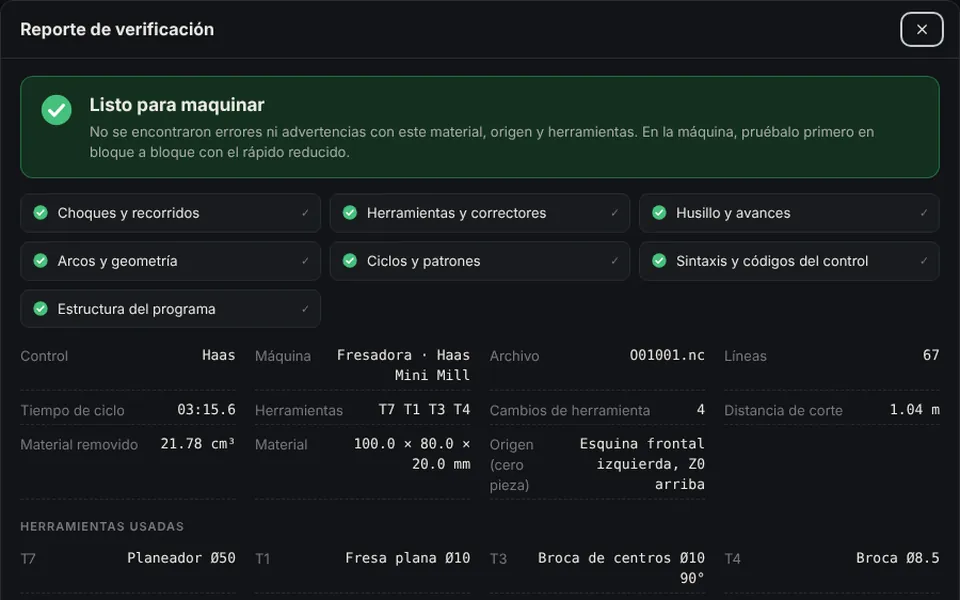
Task: Expand the Choques y recorridos row chevron
Action: [x=305, y=213]
